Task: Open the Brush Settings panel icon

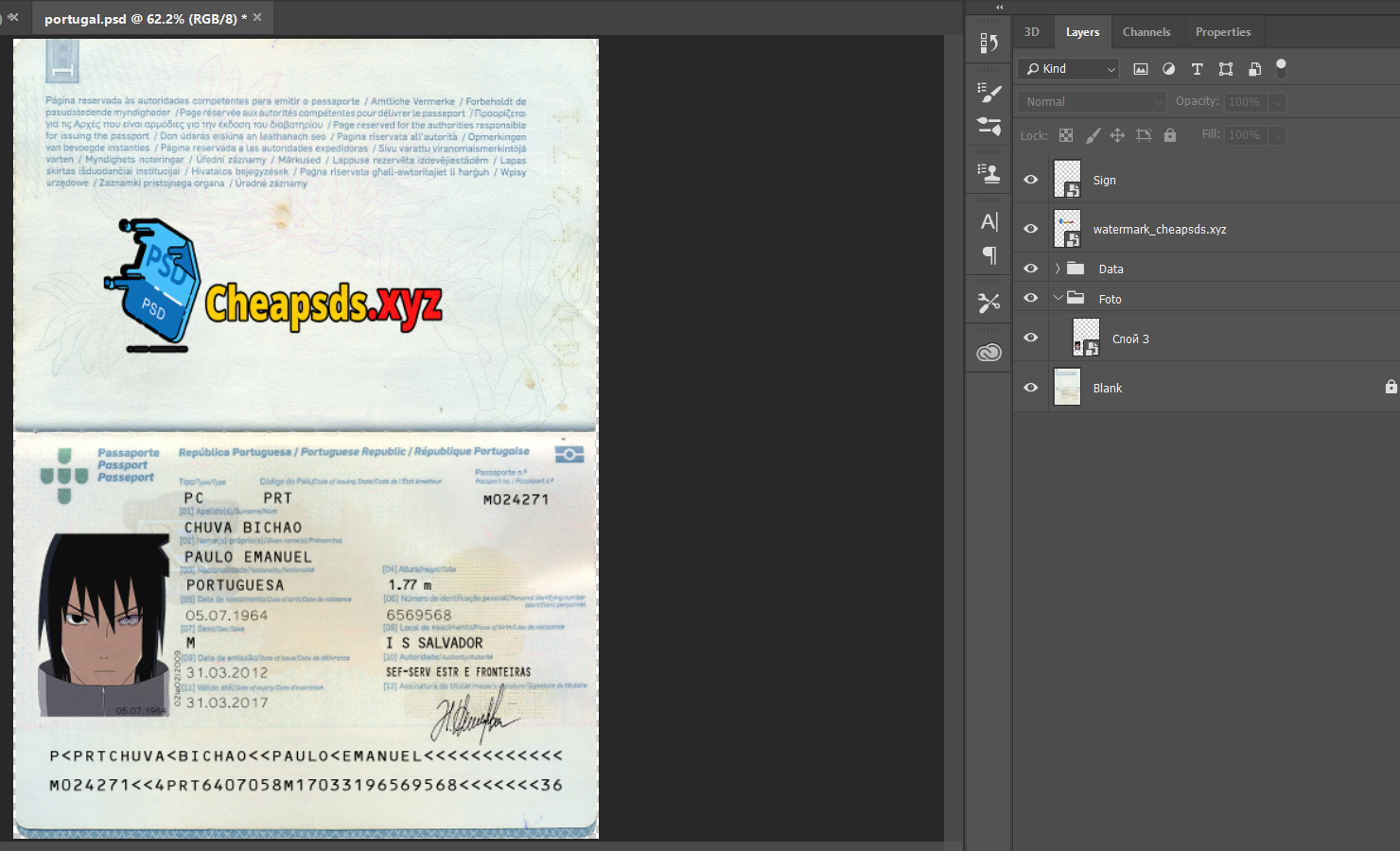Action: click(989, 93)
